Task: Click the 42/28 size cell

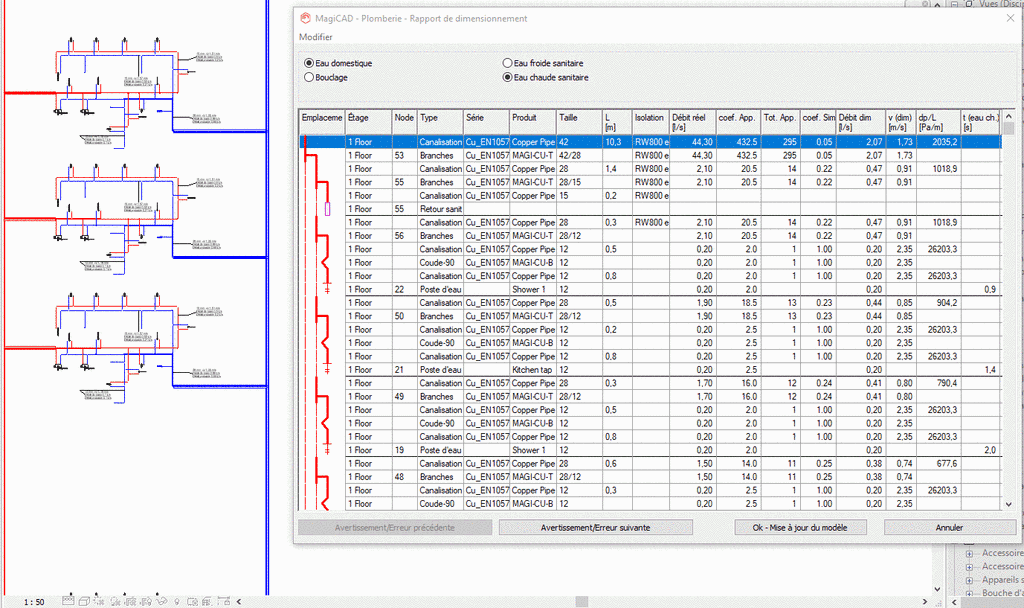Action: point(579,155)
